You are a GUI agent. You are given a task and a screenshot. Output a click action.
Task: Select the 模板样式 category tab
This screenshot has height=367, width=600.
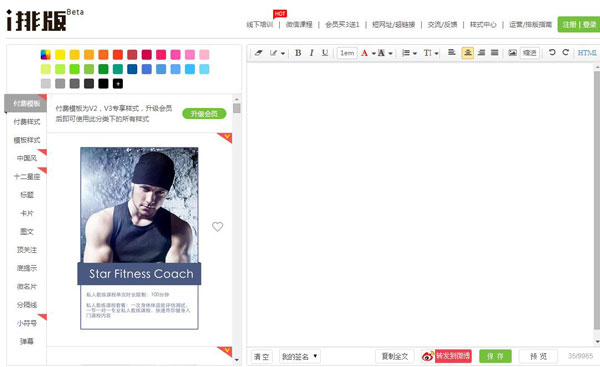[x=27, y=140]
